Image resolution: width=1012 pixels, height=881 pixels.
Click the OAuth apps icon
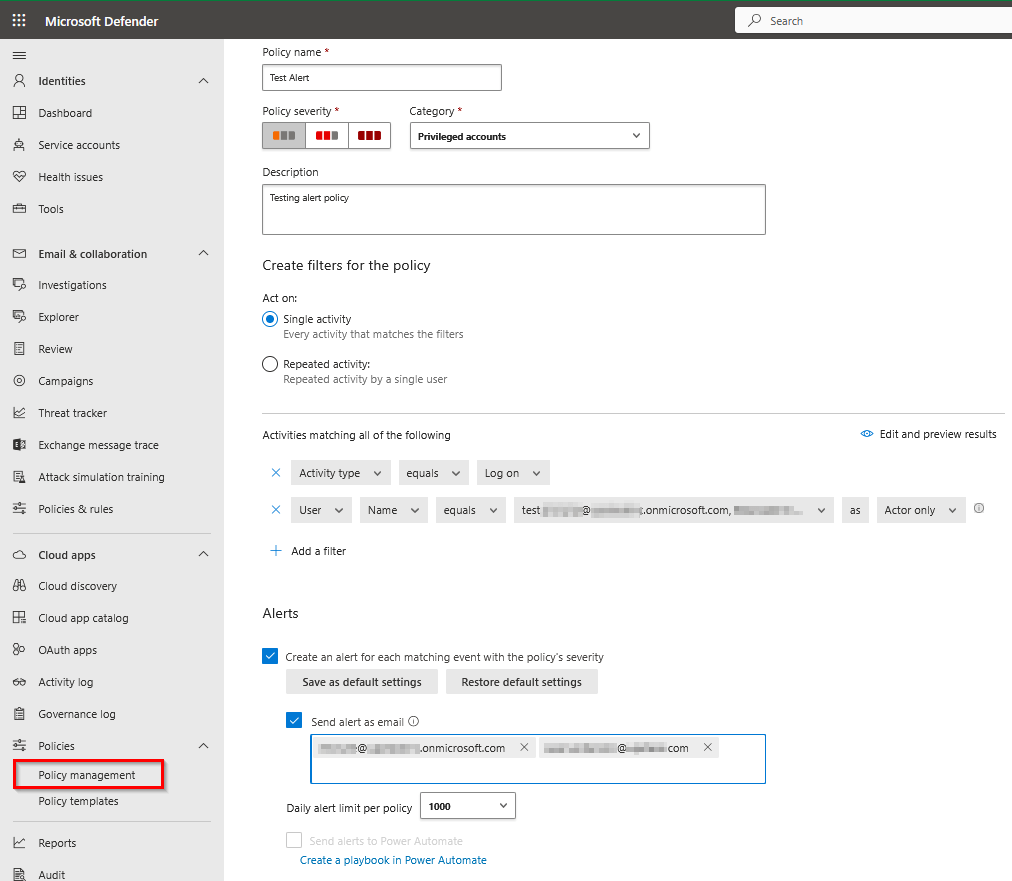pos(19,649)
